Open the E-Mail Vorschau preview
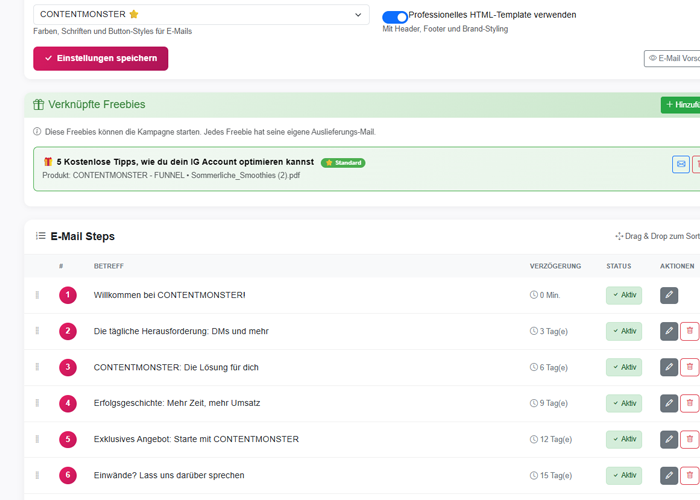This screenshot has width=700, height=500. pos(672,59)
